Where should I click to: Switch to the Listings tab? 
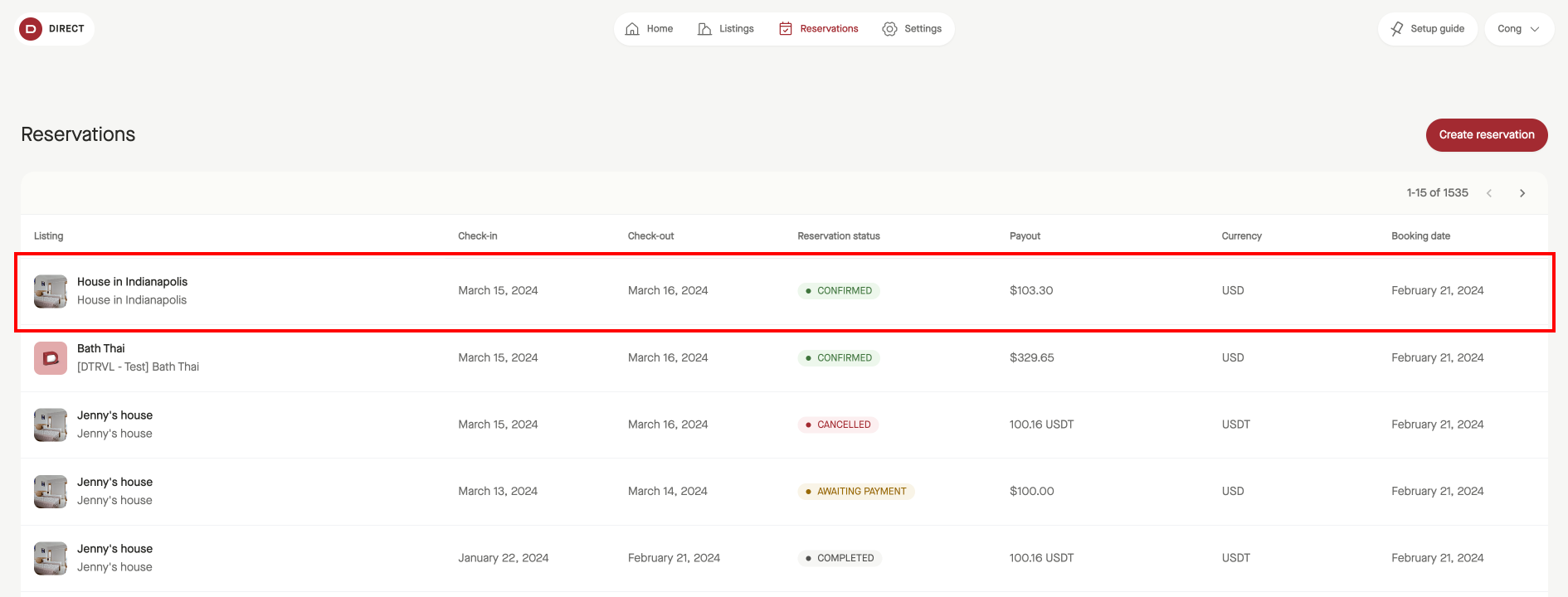pos(726,29)
